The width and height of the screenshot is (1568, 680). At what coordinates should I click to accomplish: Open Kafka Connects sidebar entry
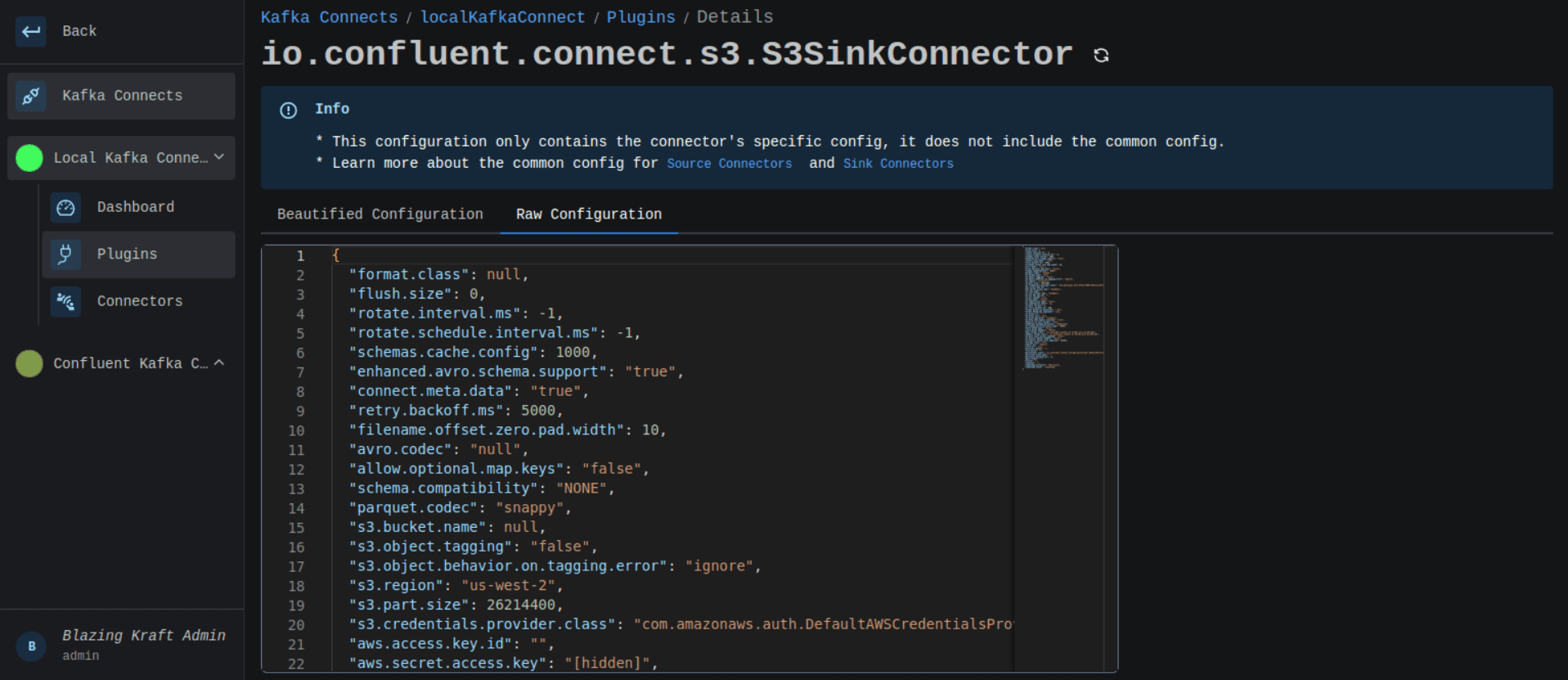[121, 96]
